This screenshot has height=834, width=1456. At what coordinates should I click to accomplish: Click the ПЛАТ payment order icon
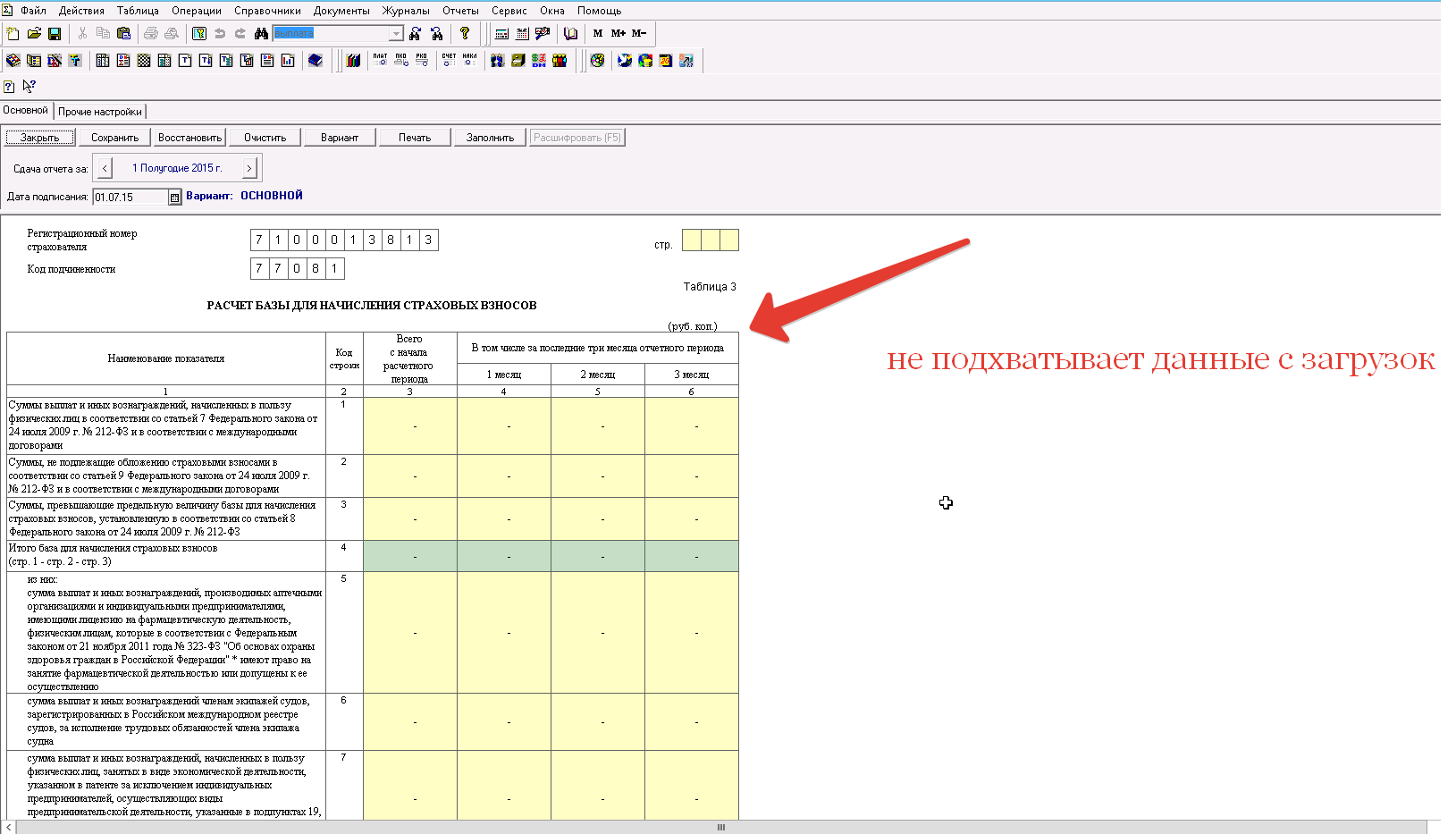coord(380,60)
